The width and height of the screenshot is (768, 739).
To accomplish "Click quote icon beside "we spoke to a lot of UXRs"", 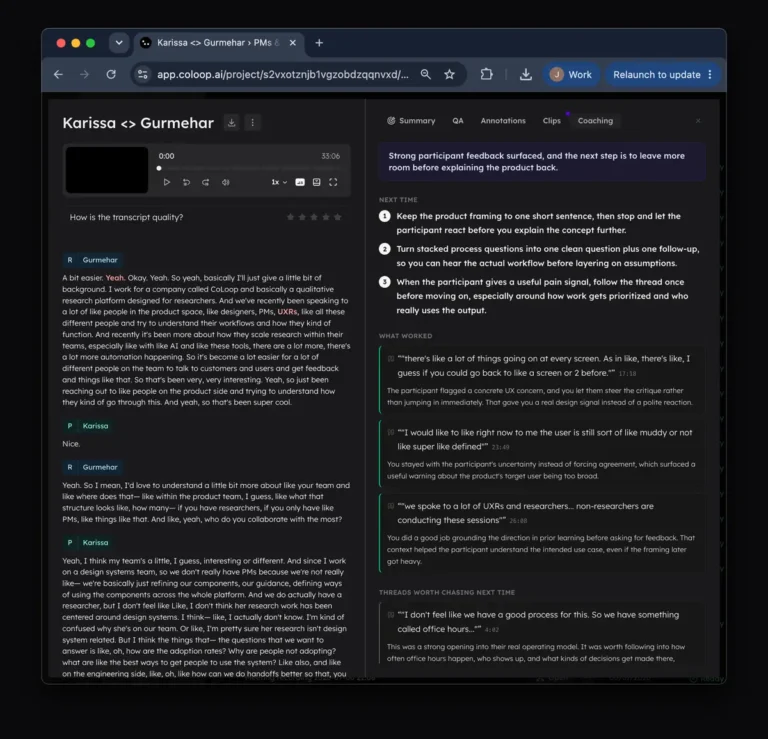I will tap(391, 506).
